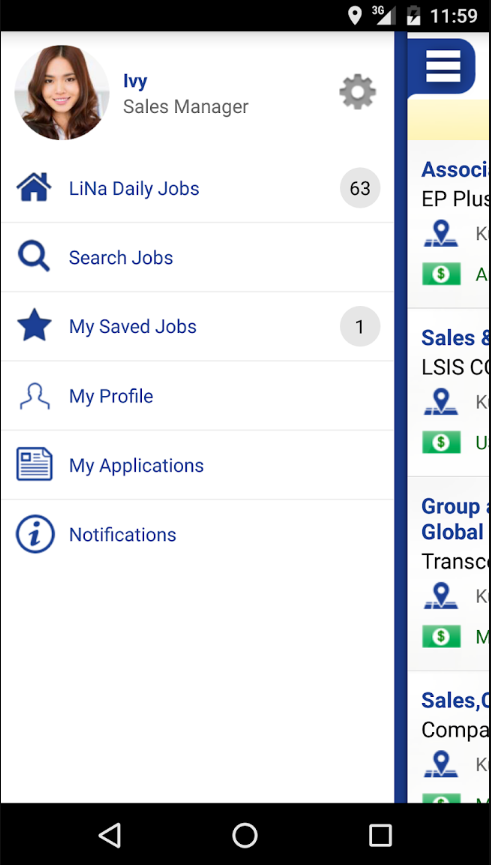This screenshot has width=491, height=865.
Task: Tap the Ivy user name link
Action: pyautogui.click(x=135, y=81)
